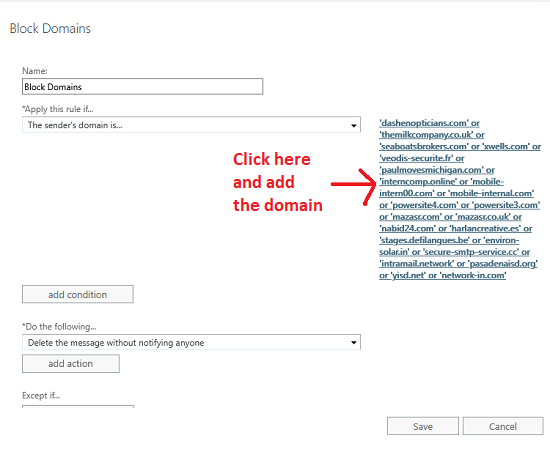
Task: Click the dashenopticians.com domain link
Action: coord(424,123)
